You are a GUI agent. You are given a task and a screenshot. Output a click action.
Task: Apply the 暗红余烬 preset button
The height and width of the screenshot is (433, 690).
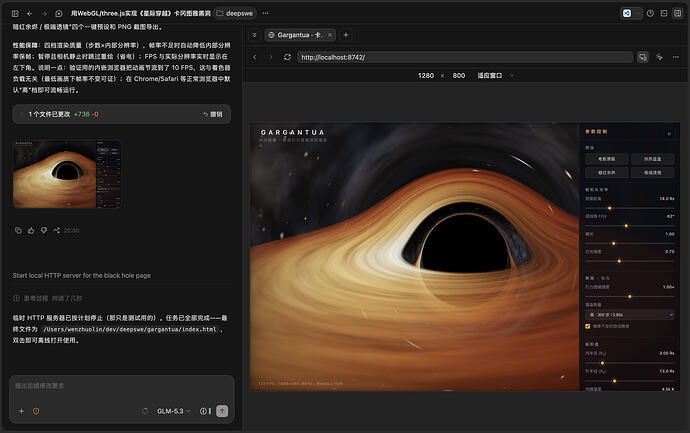[x=607, y=172]
